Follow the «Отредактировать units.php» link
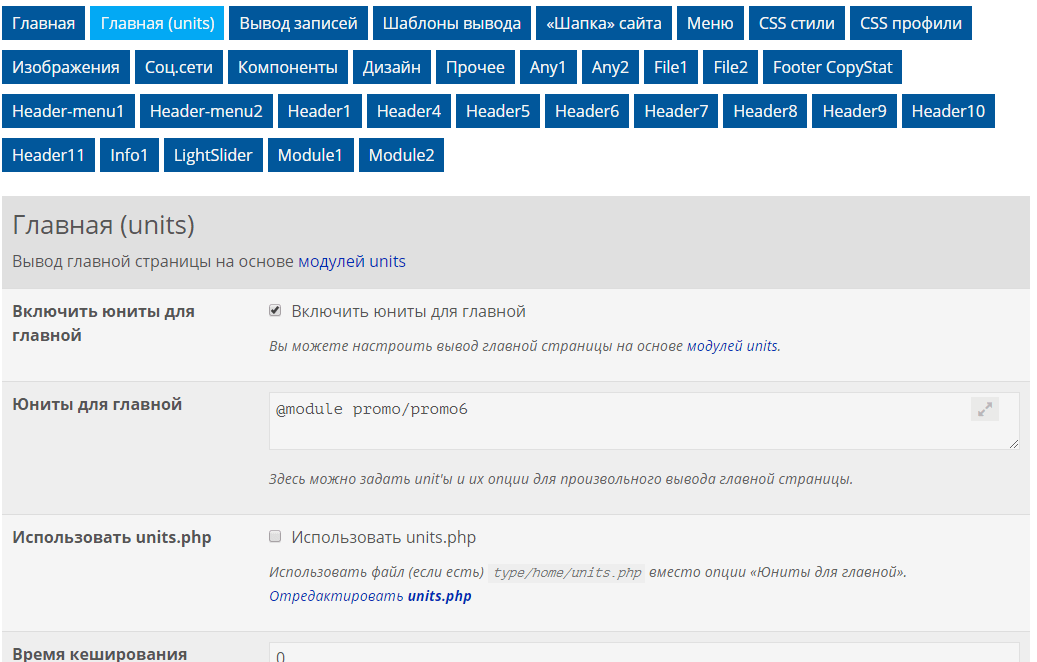 (x=370, y=596)
